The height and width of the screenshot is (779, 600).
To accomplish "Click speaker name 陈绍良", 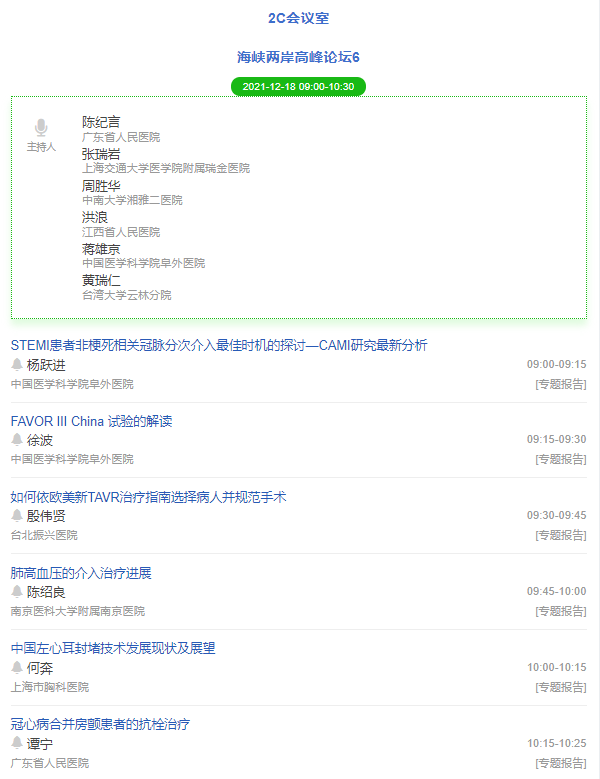I will tap(46, 592).
